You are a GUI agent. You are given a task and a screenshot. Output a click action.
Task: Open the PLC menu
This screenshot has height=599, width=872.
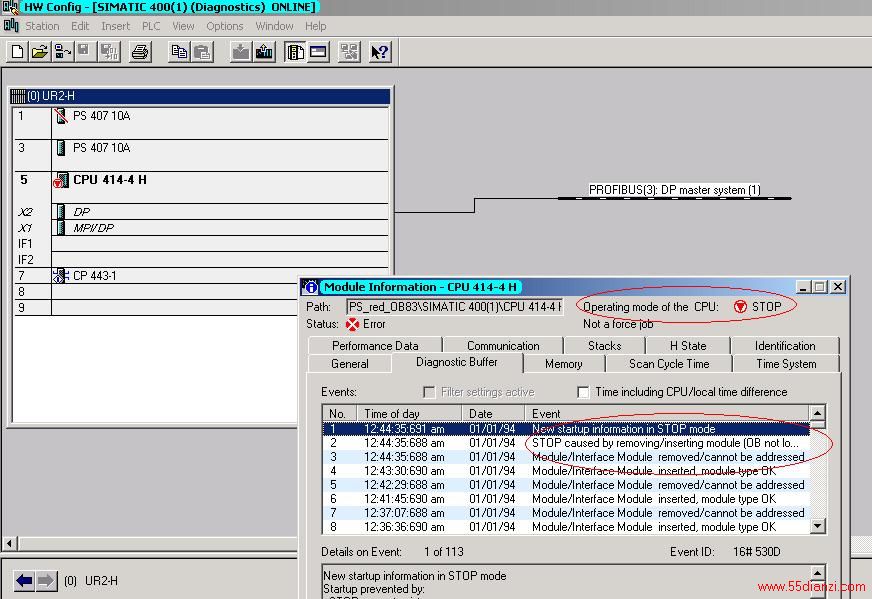coord(151,26)
